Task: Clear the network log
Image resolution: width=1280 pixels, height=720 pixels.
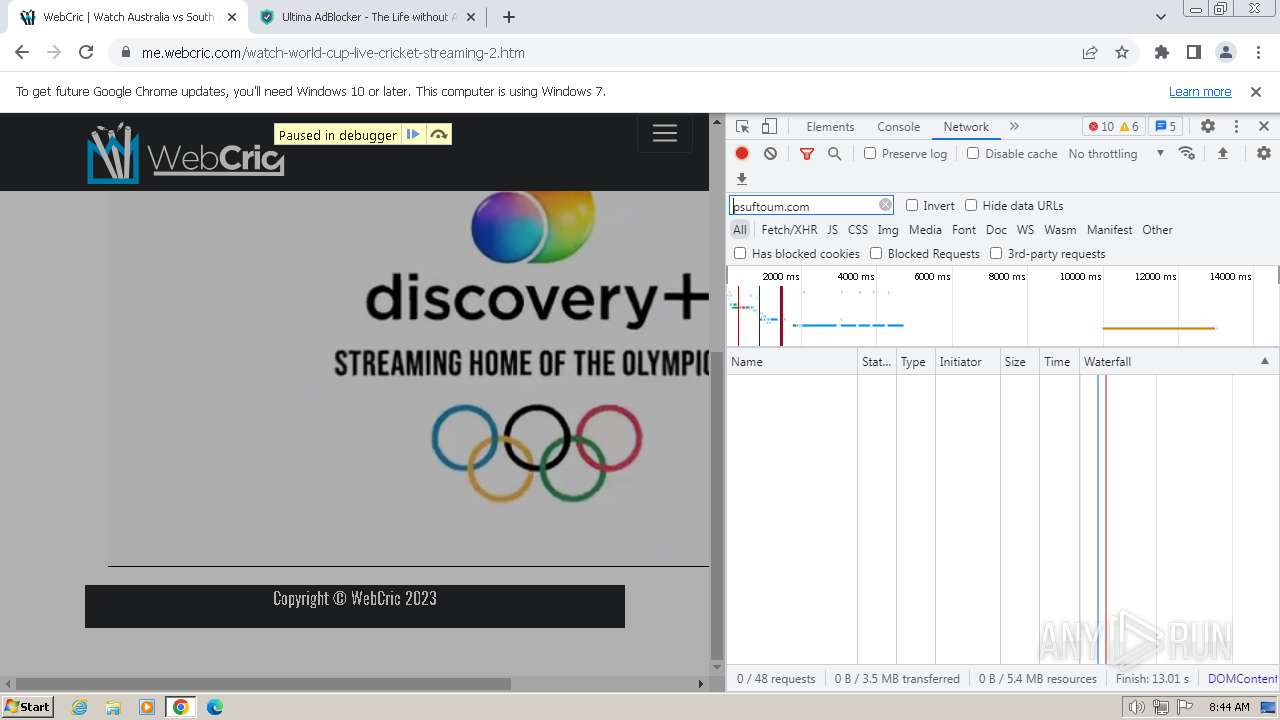Action: point(770,153)
